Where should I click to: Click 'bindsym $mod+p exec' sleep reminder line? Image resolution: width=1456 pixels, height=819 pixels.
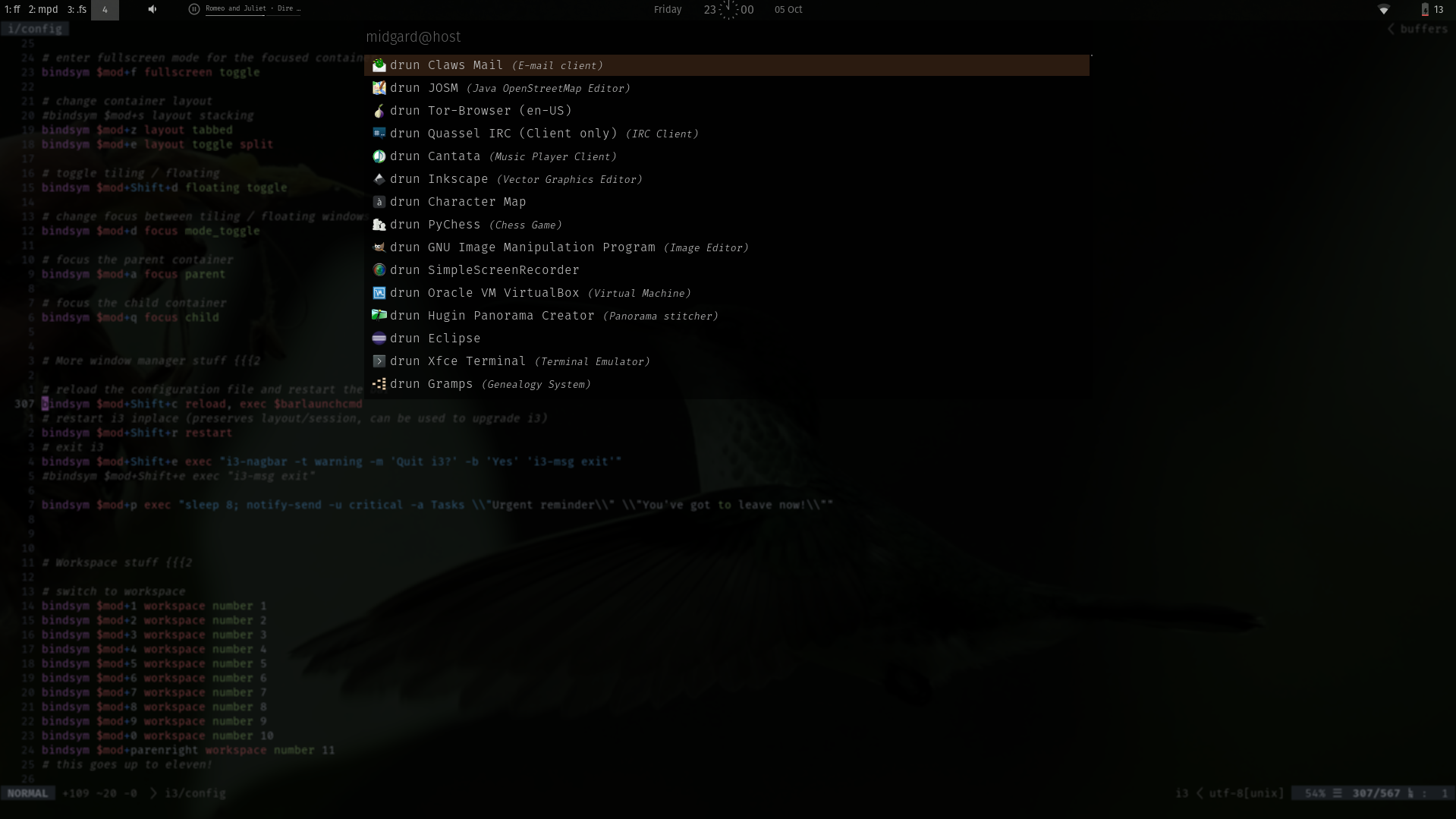pos(438,505)
